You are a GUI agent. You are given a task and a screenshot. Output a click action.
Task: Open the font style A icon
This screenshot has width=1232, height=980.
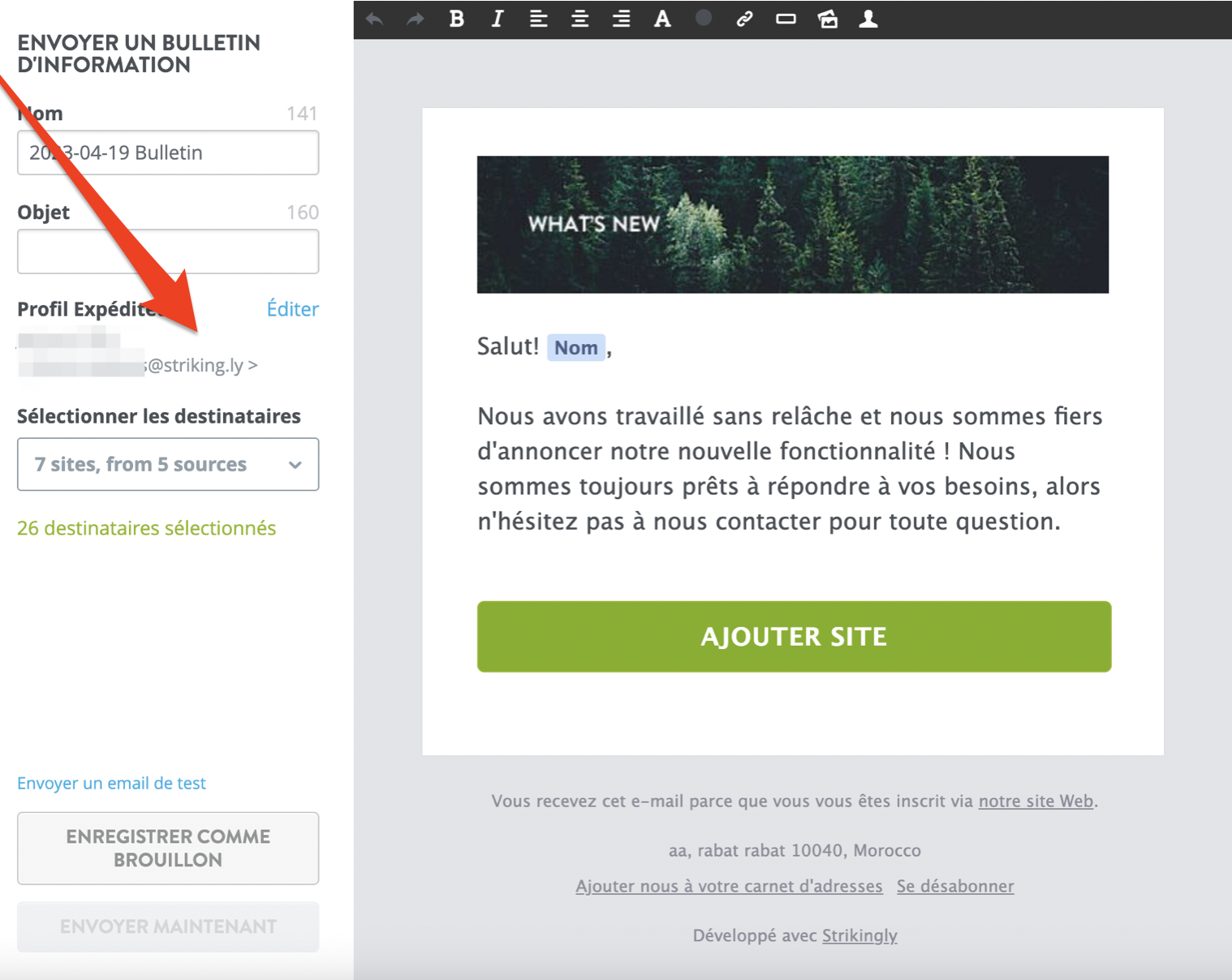pos(662,19)
